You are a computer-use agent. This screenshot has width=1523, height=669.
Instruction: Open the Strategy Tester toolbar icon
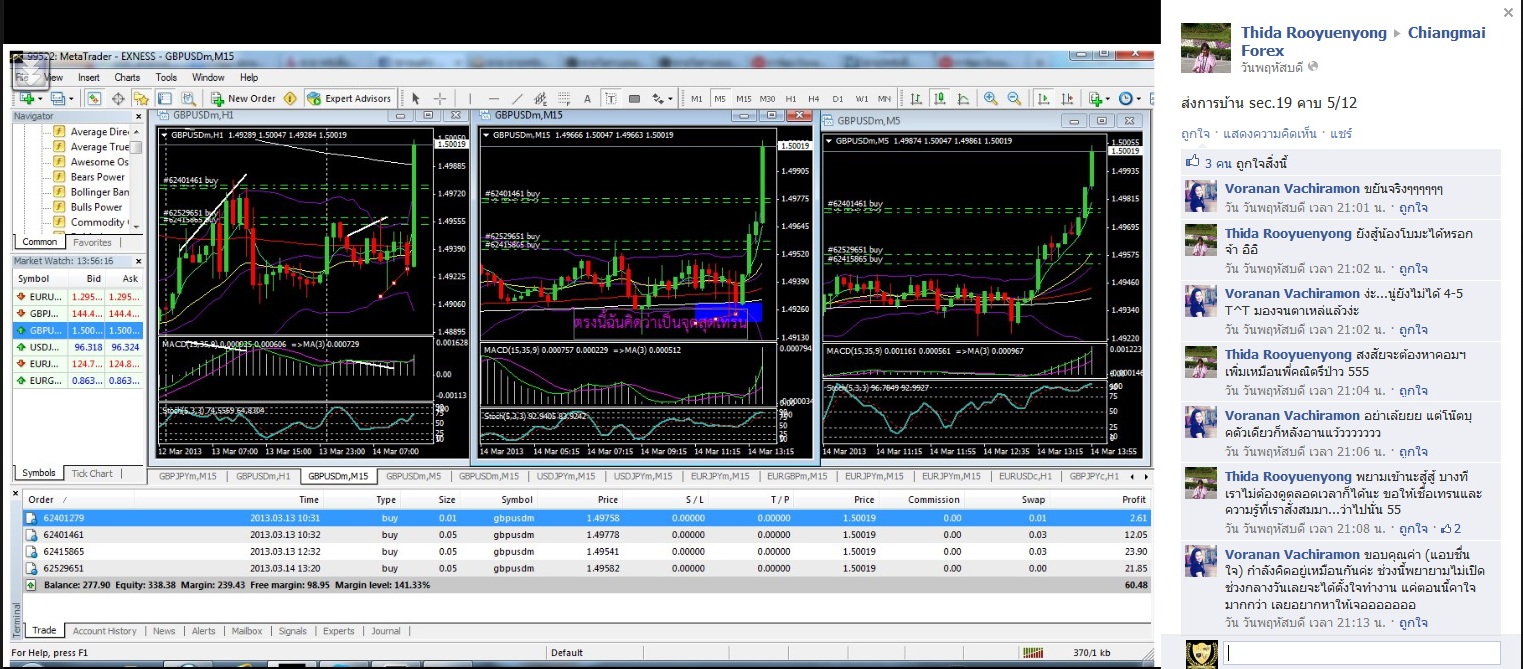187,98
